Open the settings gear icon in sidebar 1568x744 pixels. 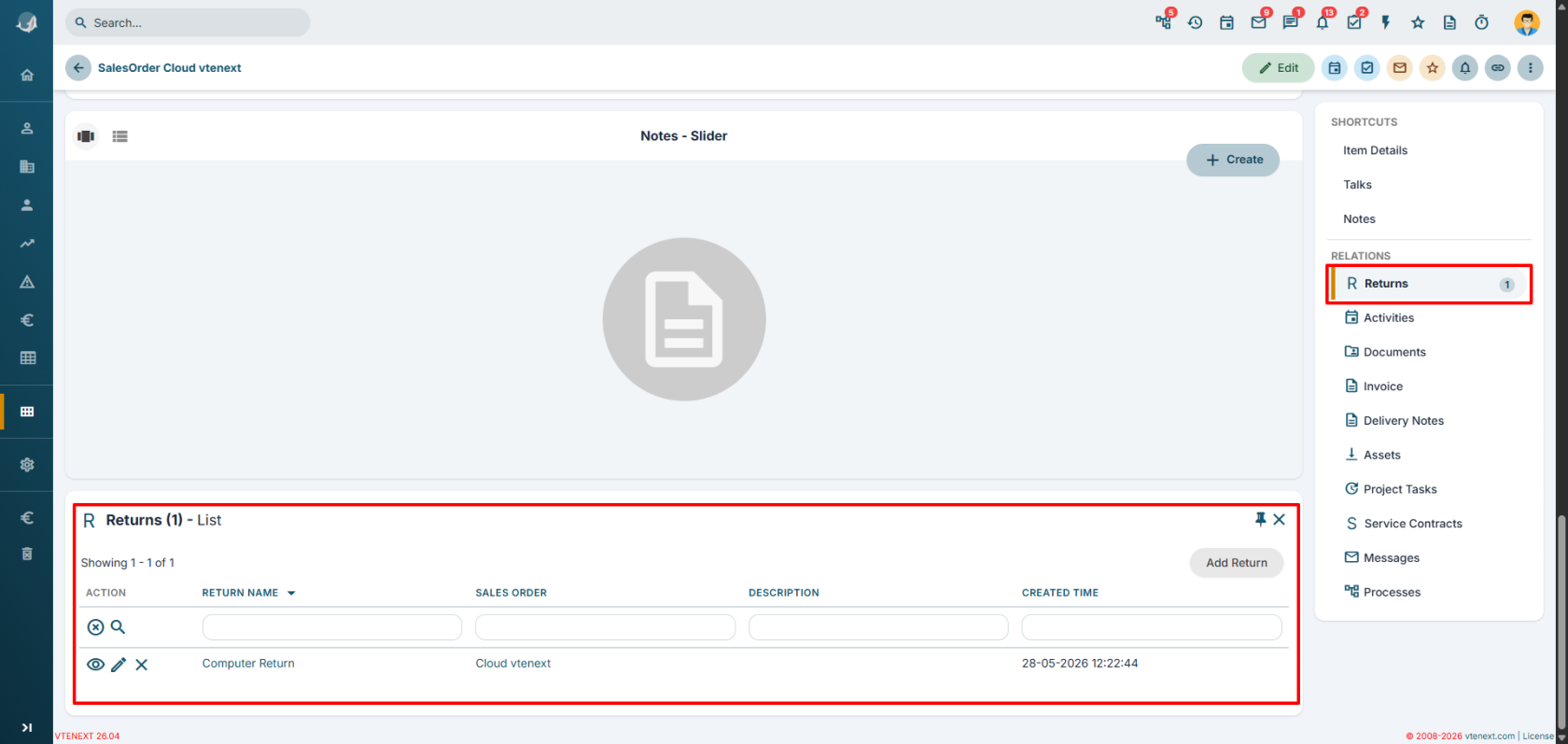pyautogui.click(x=27, y=464)
